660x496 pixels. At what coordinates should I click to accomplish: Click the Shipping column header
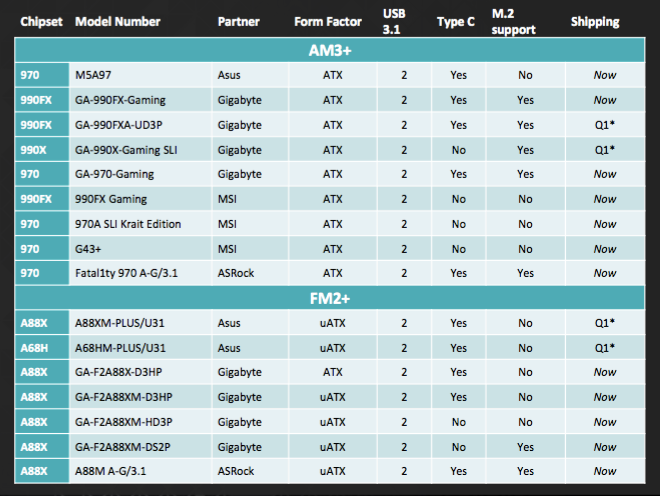(595, 22)
